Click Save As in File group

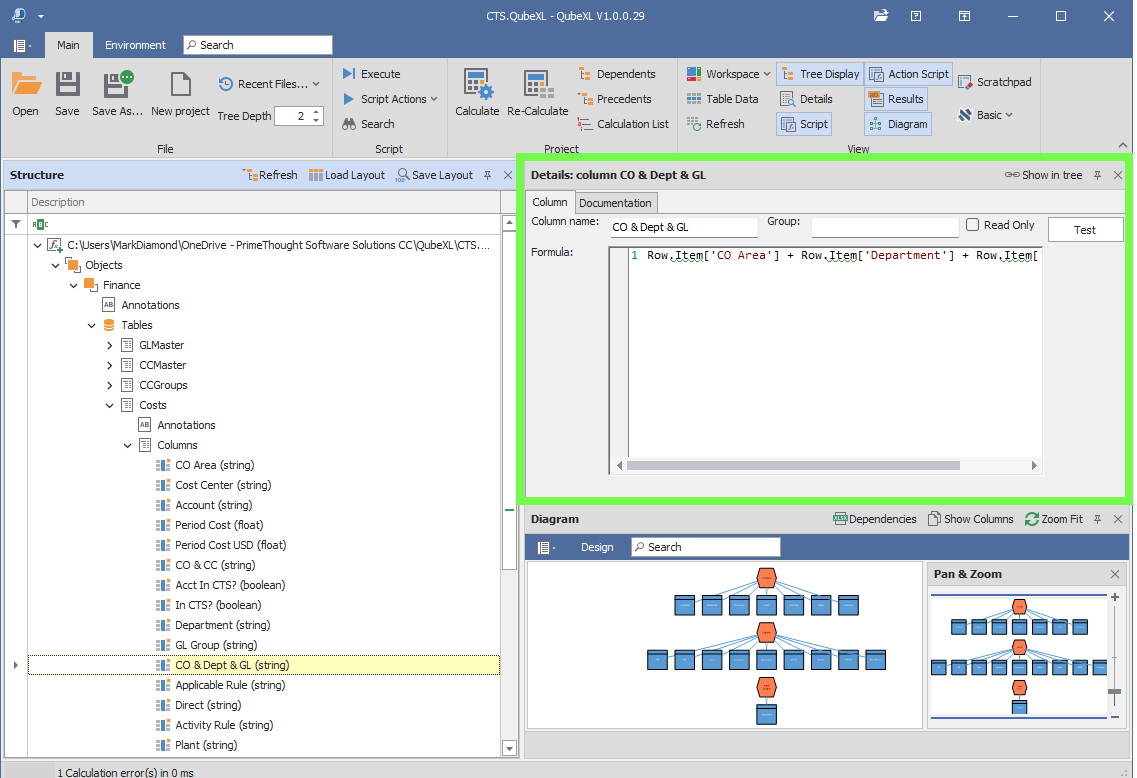(118, 92)
